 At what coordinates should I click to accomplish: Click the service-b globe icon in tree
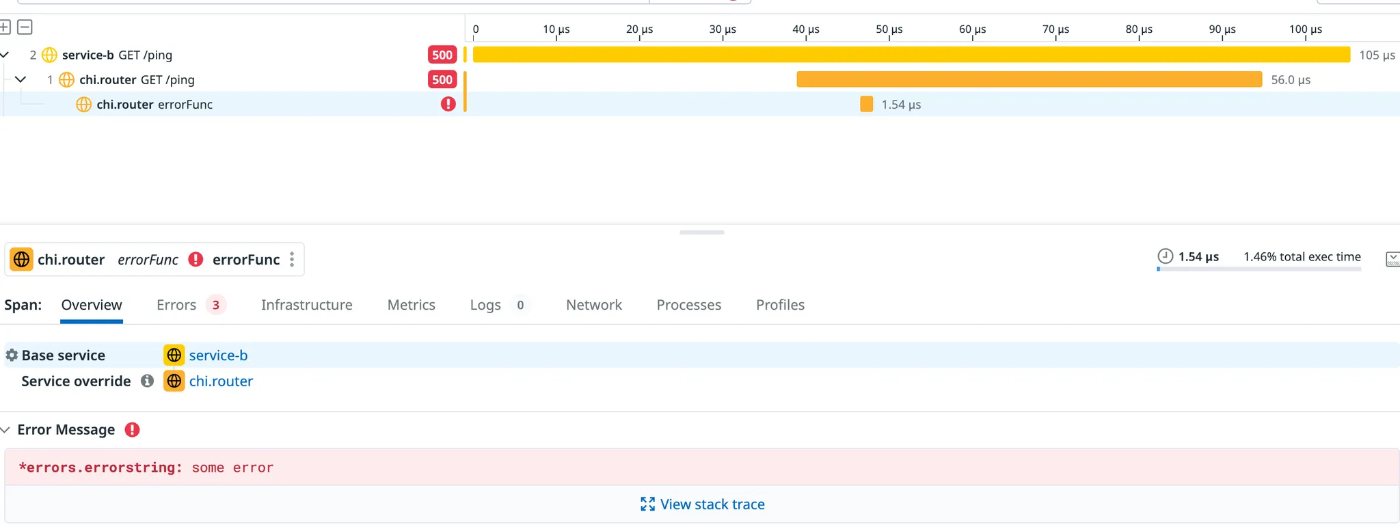tap(49, 55)
